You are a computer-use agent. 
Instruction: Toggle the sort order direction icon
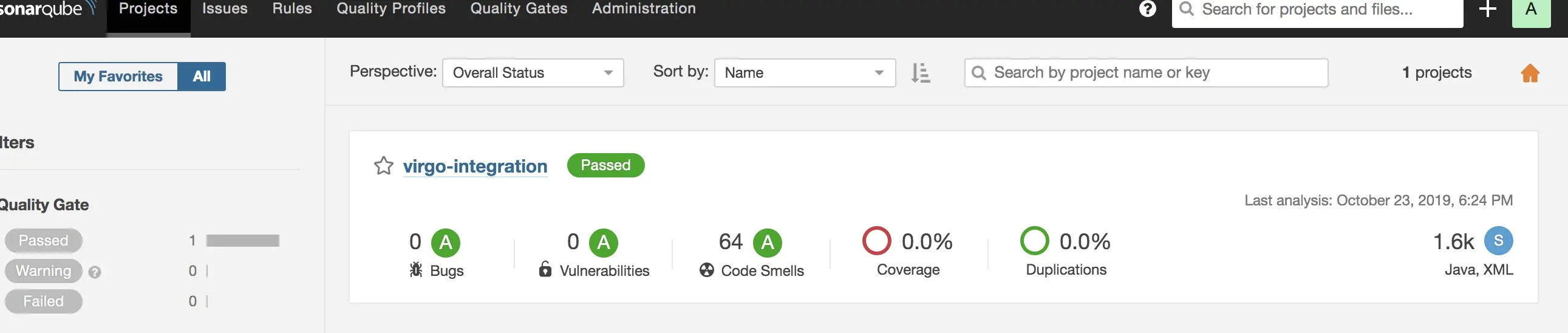tap(921, 73)
